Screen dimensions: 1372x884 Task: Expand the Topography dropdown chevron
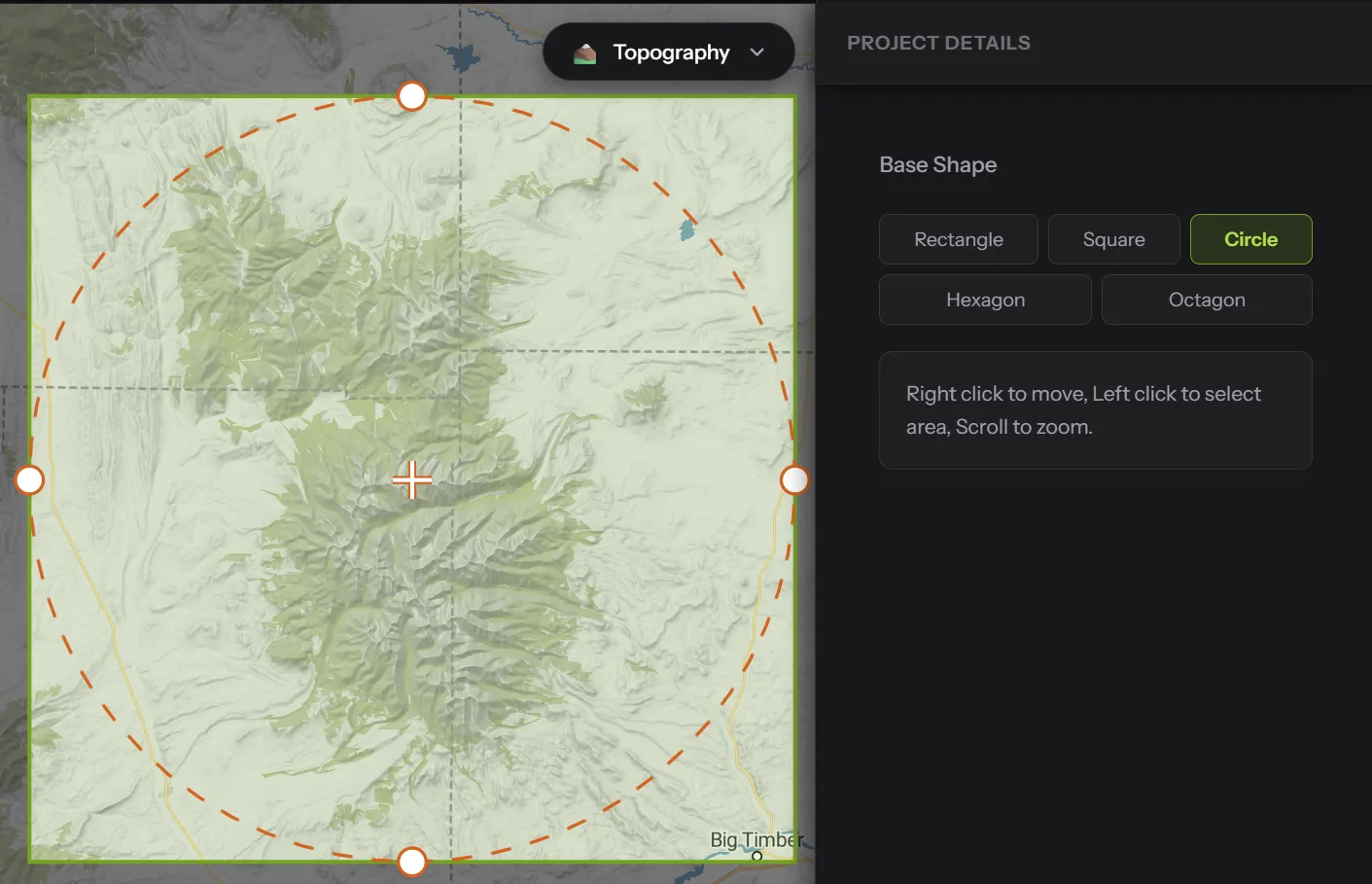pyautogui.click(x=756, y=53)
